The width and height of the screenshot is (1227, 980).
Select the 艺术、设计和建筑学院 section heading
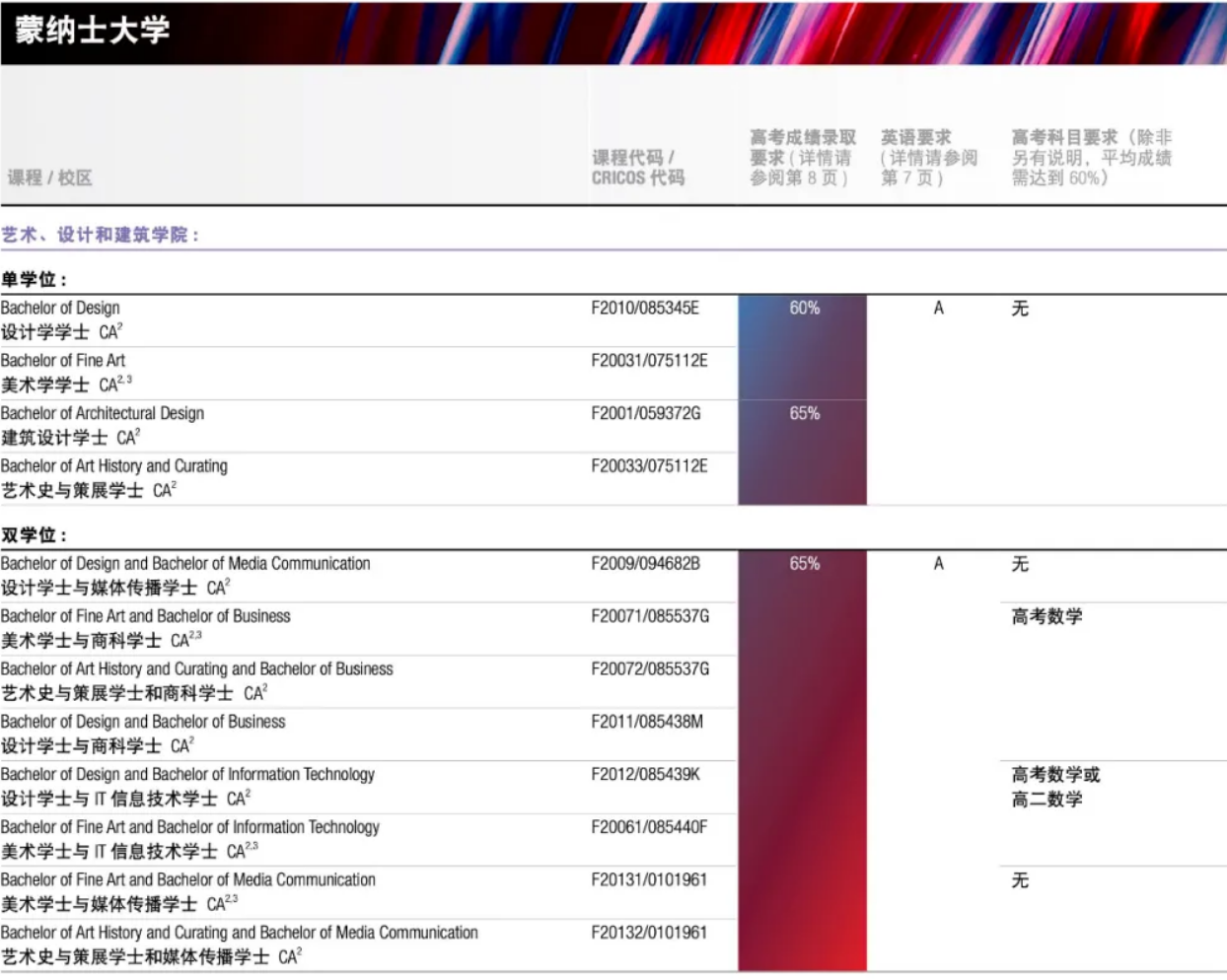pos(100,235)
